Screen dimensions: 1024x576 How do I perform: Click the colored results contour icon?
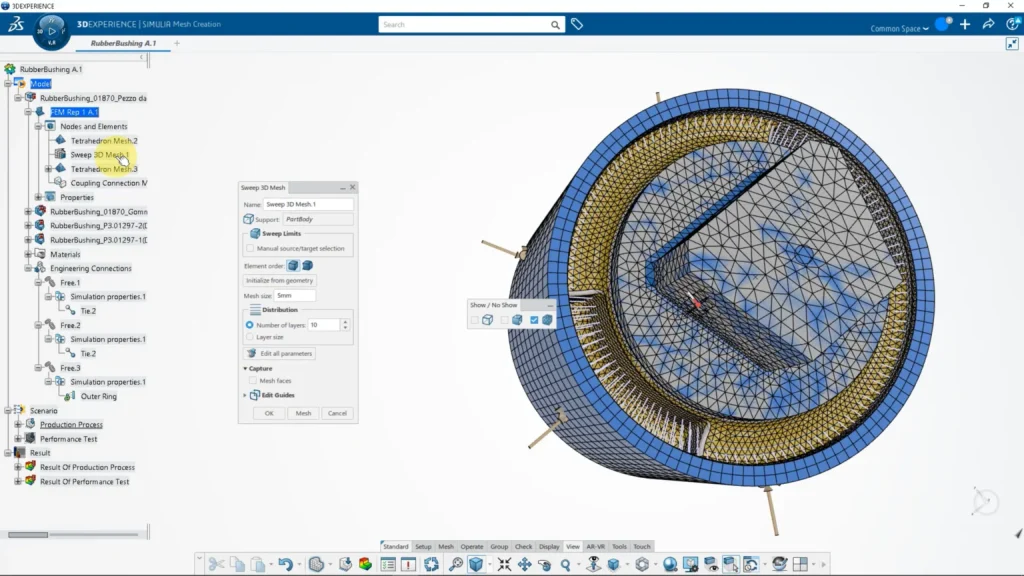[x=365, y=564]
